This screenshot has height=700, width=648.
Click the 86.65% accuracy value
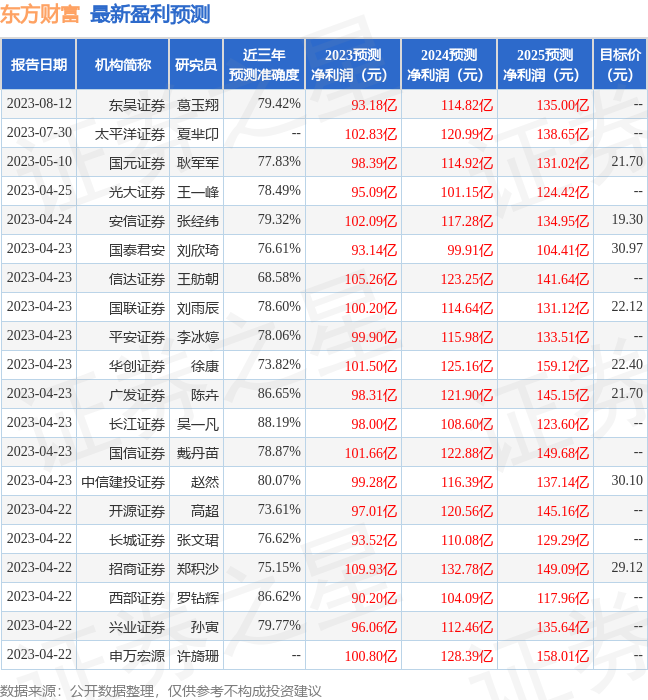tap(279, 394)
